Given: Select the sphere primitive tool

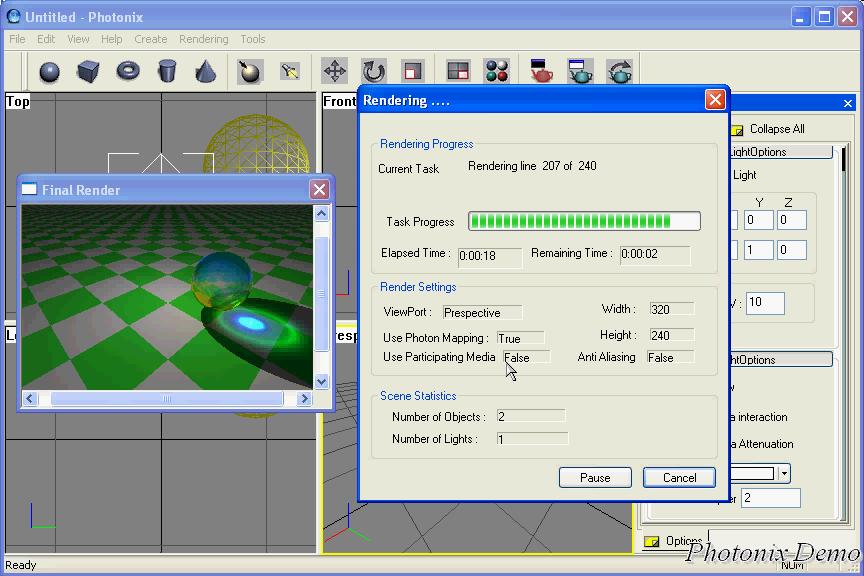Looking at the screenshot, I should click(49, 71).
